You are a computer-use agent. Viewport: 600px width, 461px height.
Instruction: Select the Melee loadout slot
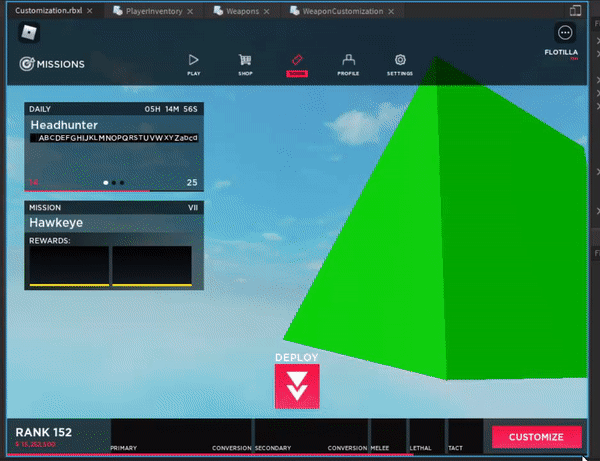pyautogui.click(x=388, y=436)
